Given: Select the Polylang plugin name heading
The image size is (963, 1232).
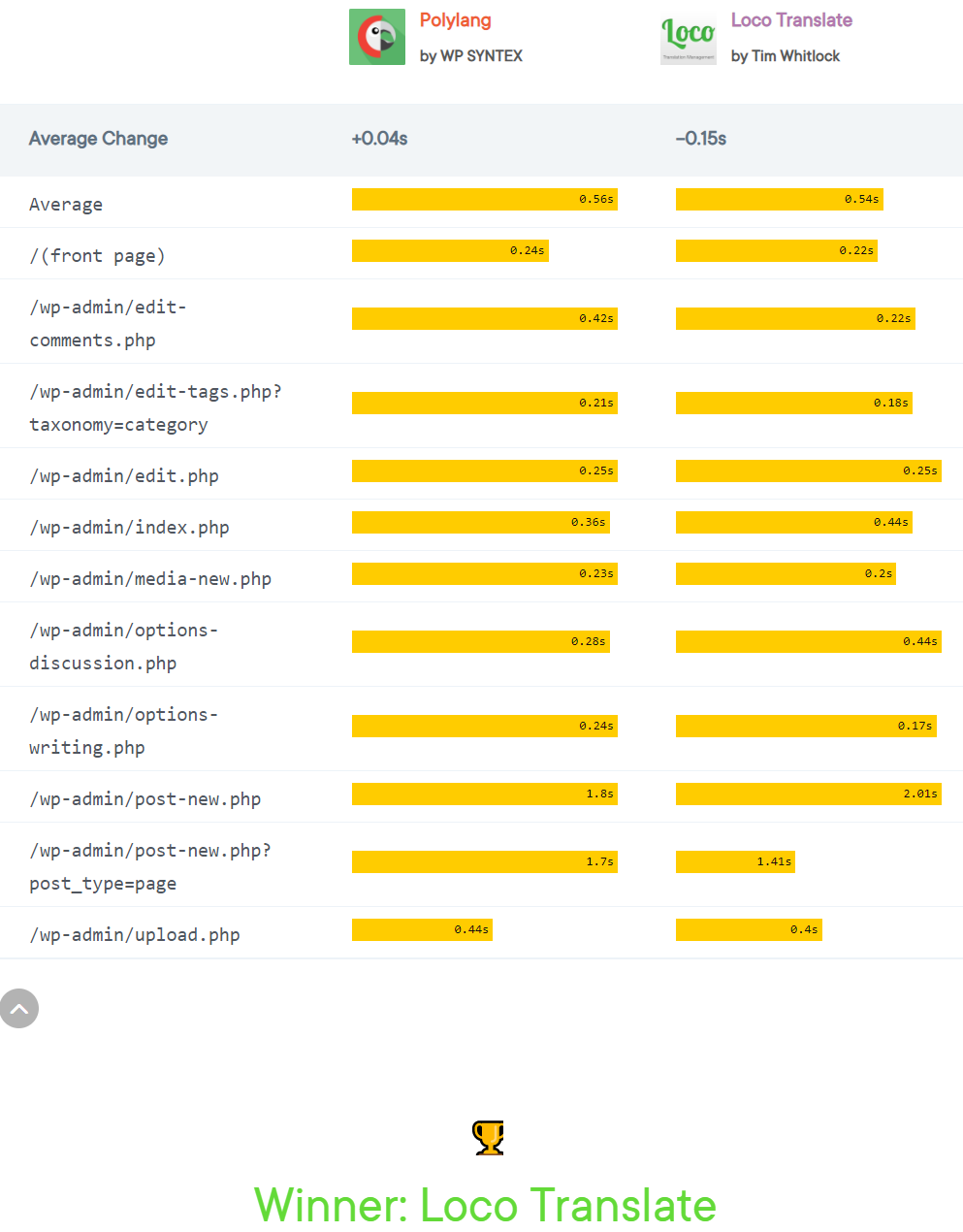Looking at the screenshot, I should coord(455,19).
